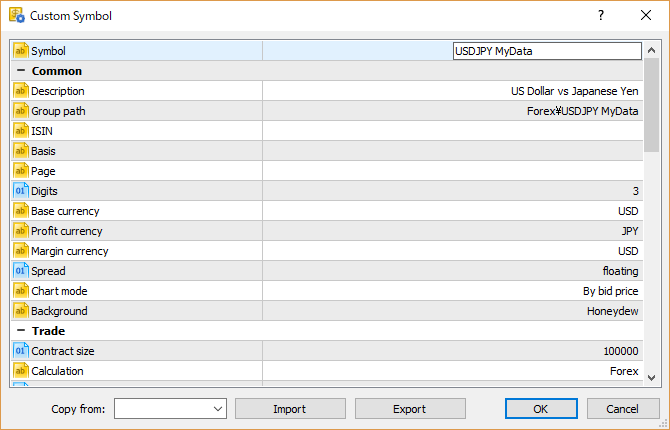This screenshot has width=670, height=430.
Task: Open the Copy from dropdown
Action: pos(219,409)
